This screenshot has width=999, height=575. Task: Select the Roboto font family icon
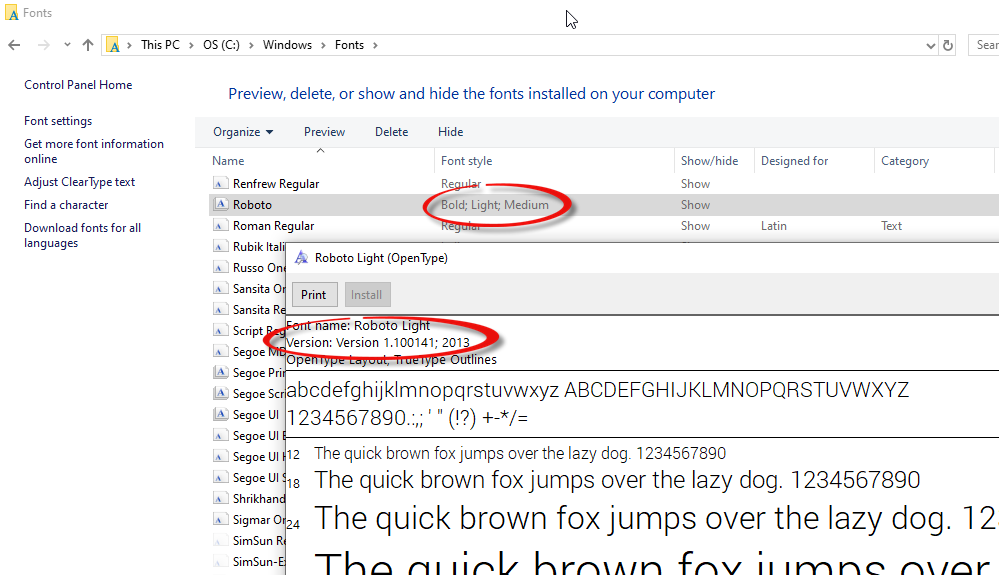220,204
